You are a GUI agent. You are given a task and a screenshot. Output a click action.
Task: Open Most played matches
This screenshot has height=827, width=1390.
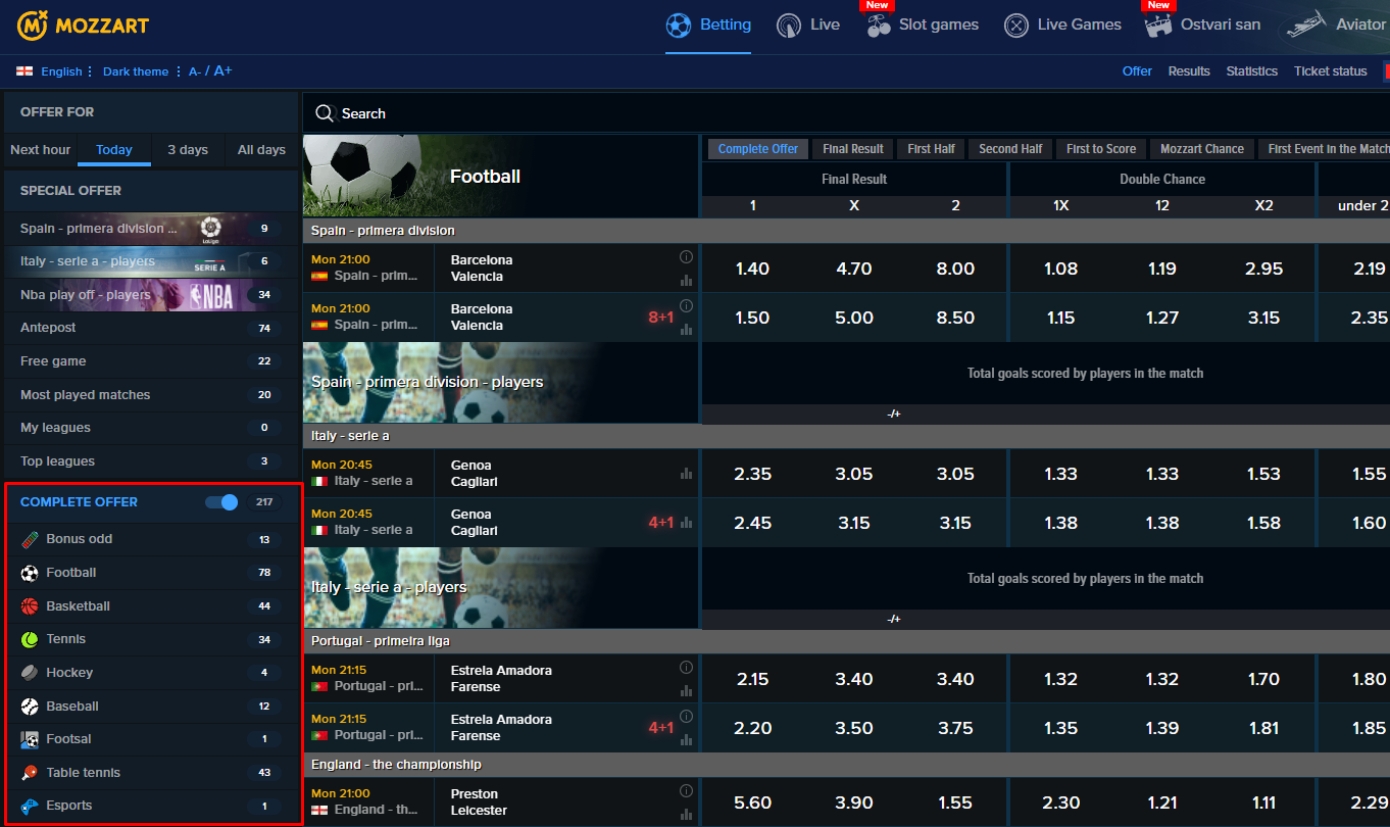[151, 395]
